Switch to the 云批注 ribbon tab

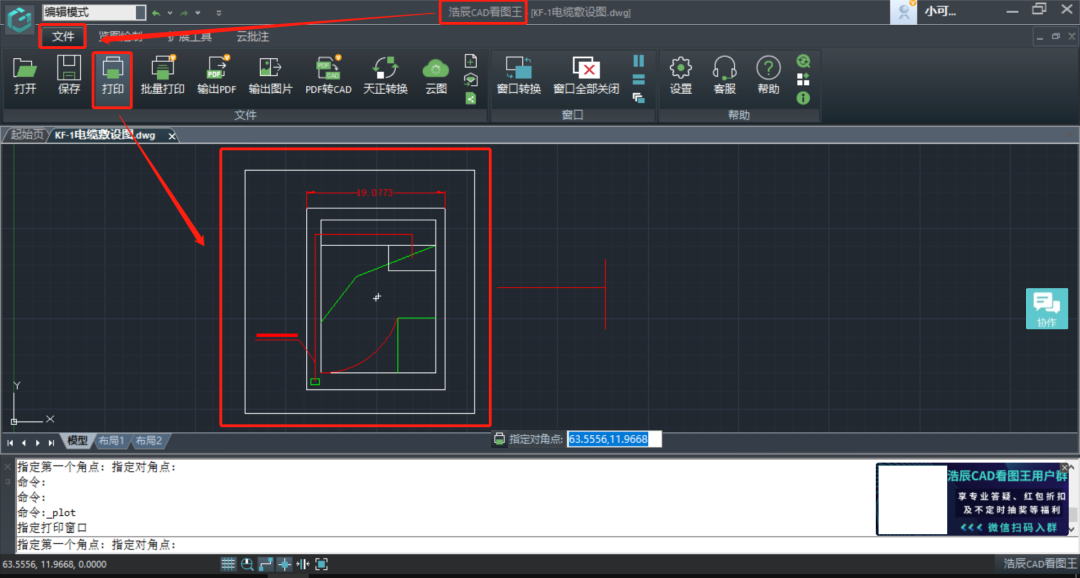tap(252, 37)
